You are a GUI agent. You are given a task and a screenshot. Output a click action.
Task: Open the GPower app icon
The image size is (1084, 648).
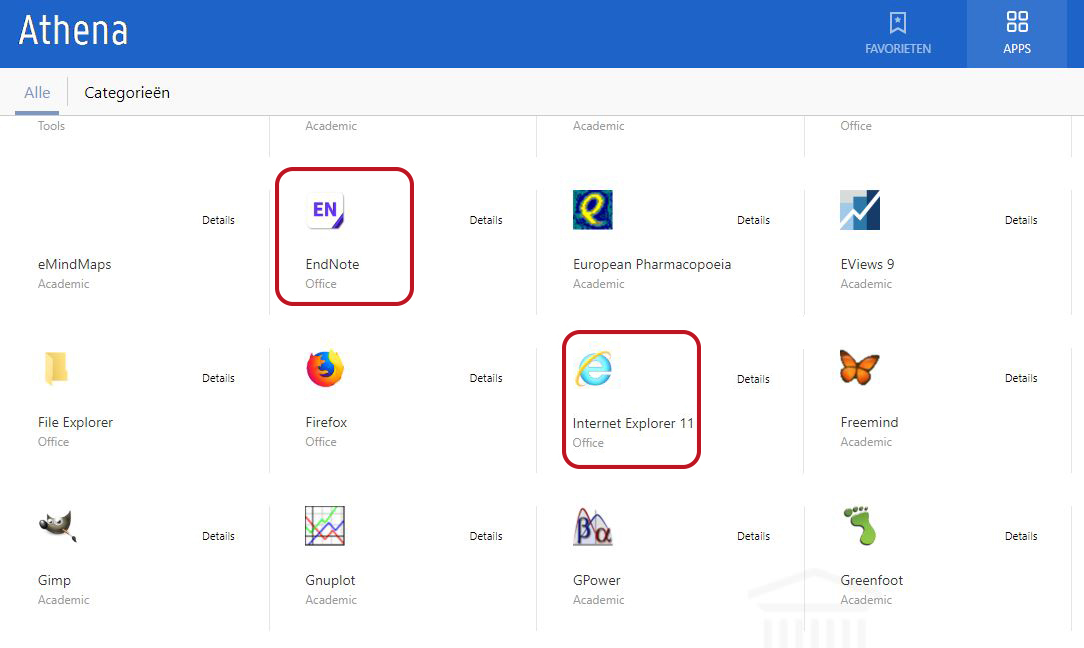pos(593,526)
